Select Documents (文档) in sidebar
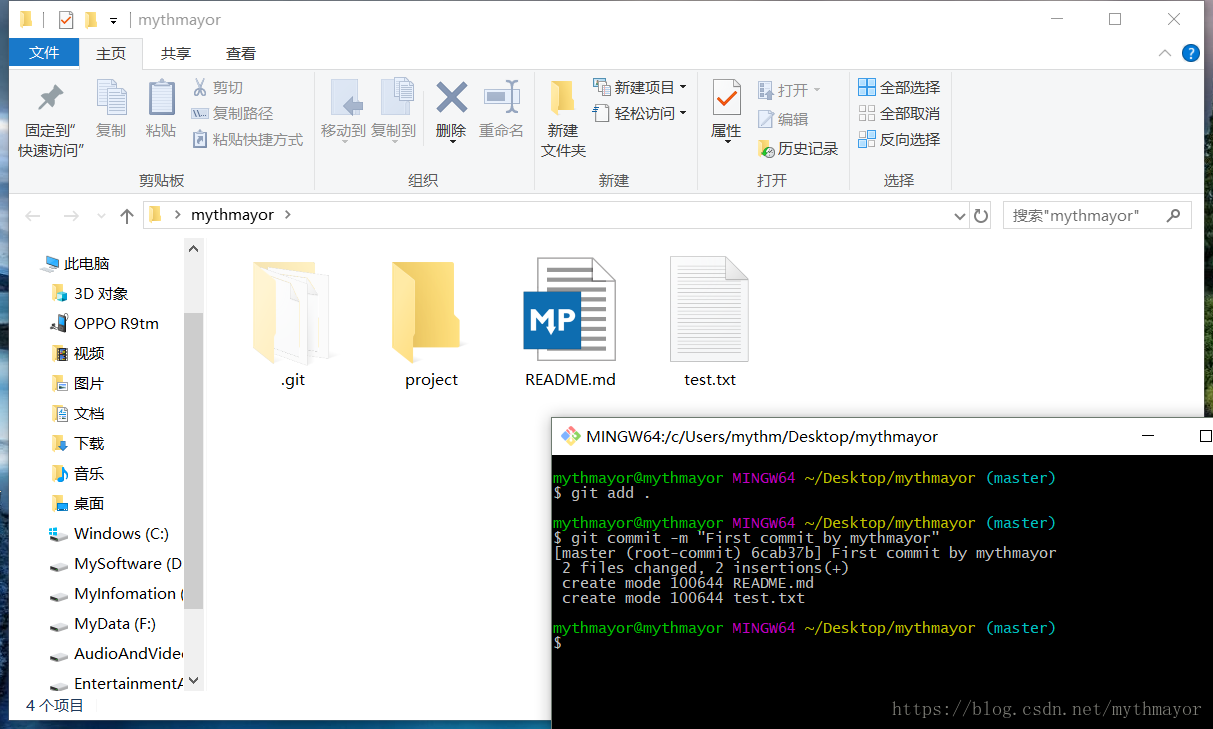Viewport: 1213px width, 729px height. [78, 414]
